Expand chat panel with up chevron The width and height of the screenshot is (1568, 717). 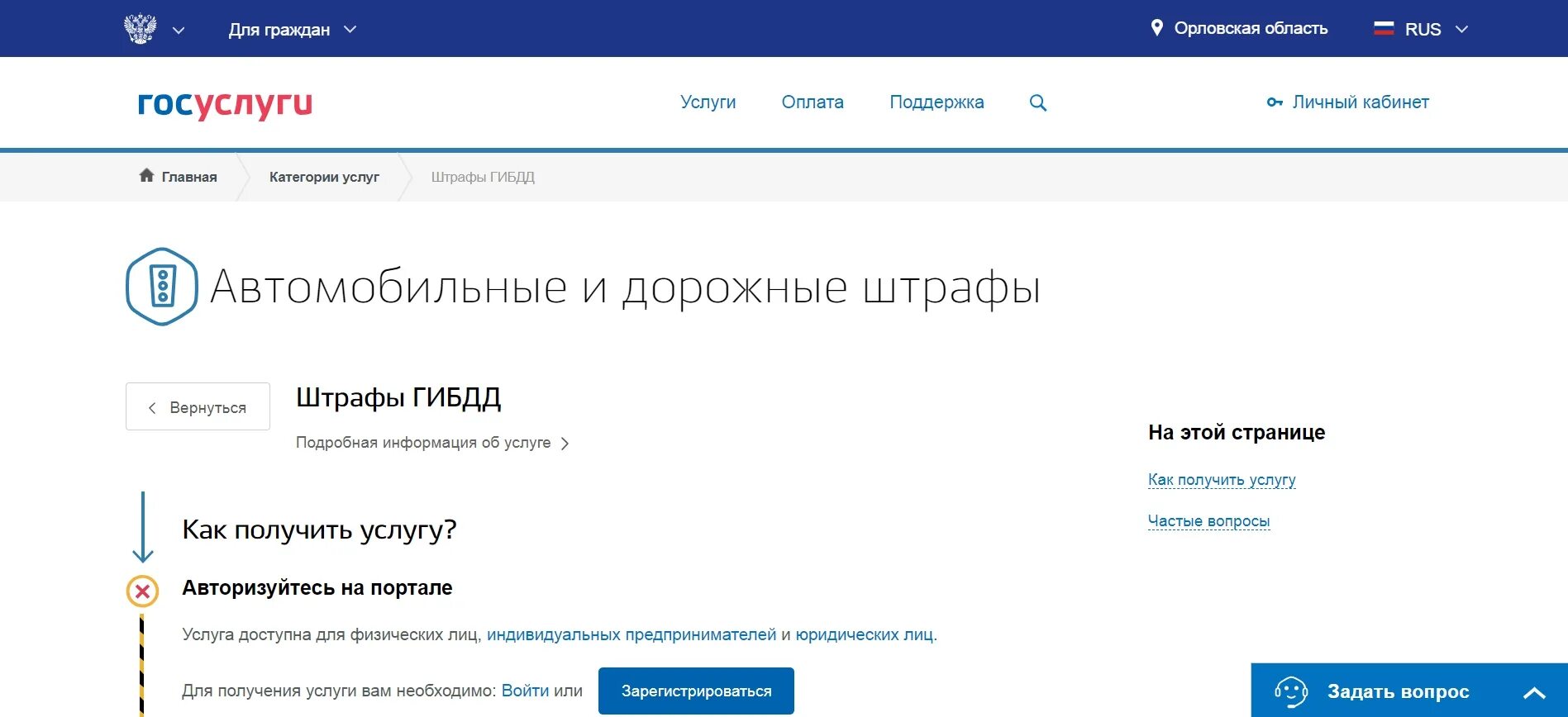[1534, 692]
